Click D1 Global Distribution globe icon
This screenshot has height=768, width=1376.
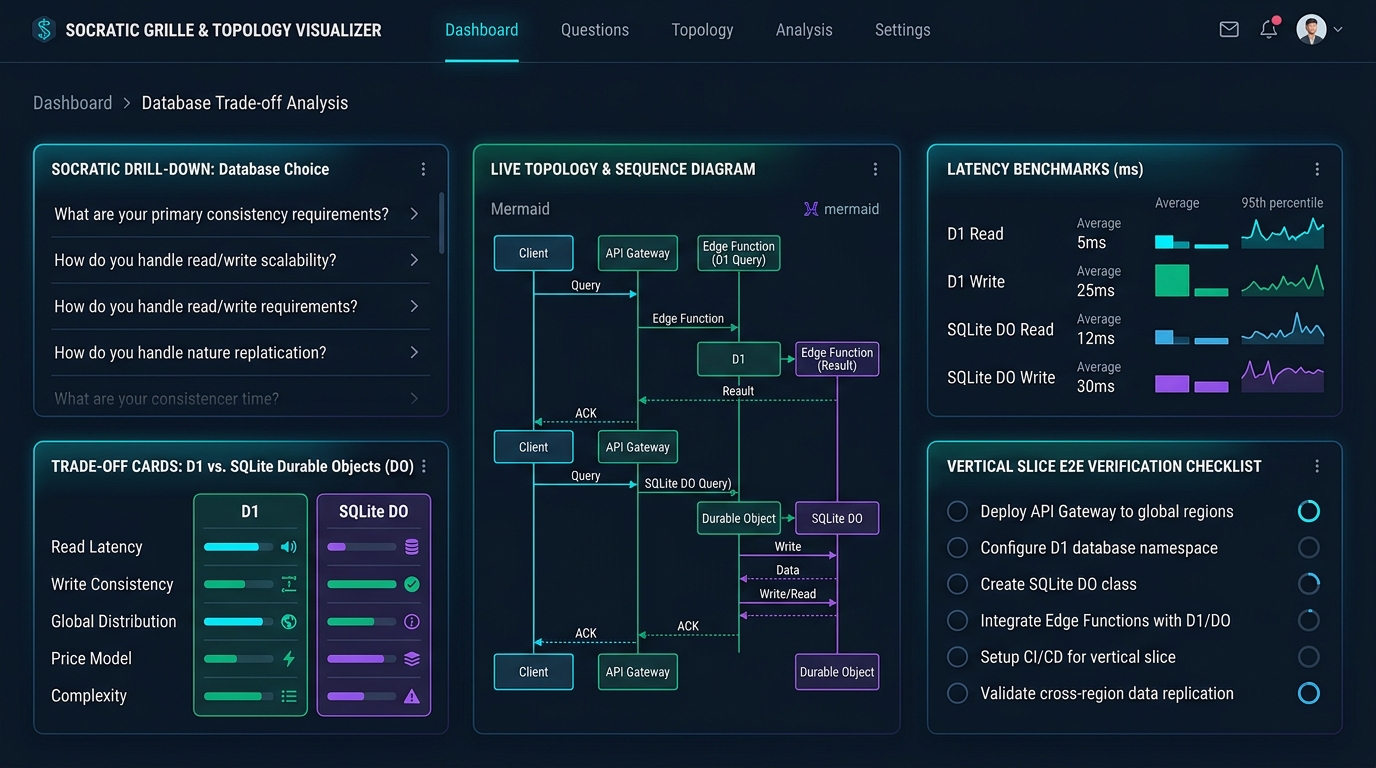coord(289,621)
